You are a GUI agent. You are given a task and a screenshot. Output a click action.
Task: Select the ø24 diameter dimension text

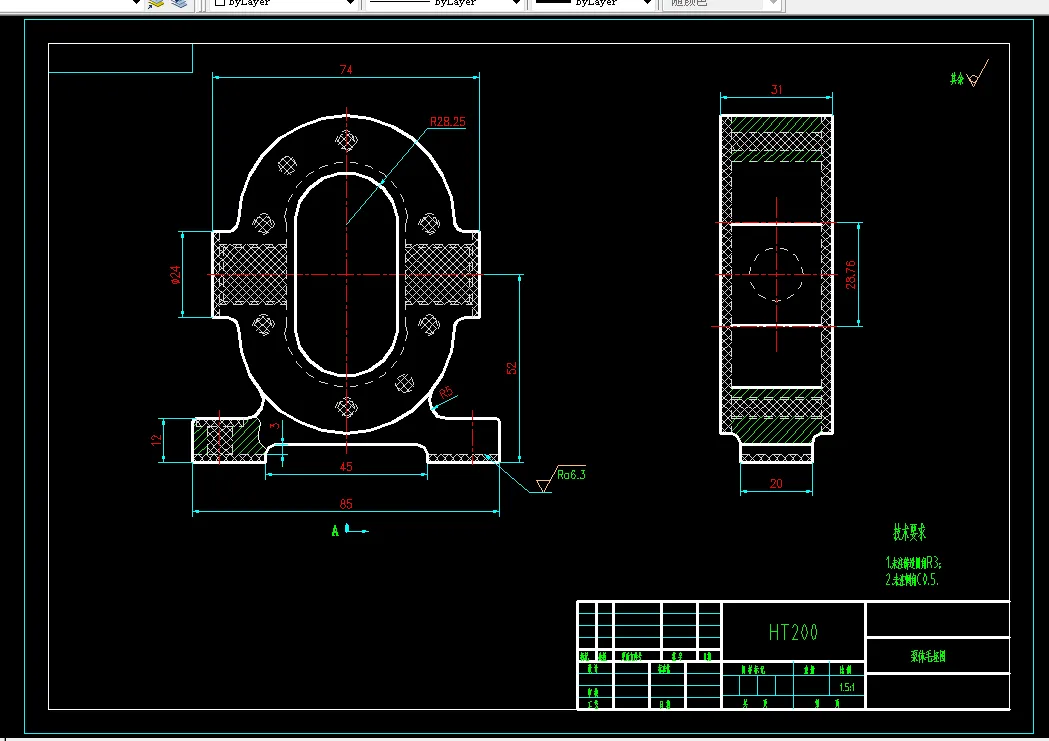pyautogui.click(x=175, y=275)
